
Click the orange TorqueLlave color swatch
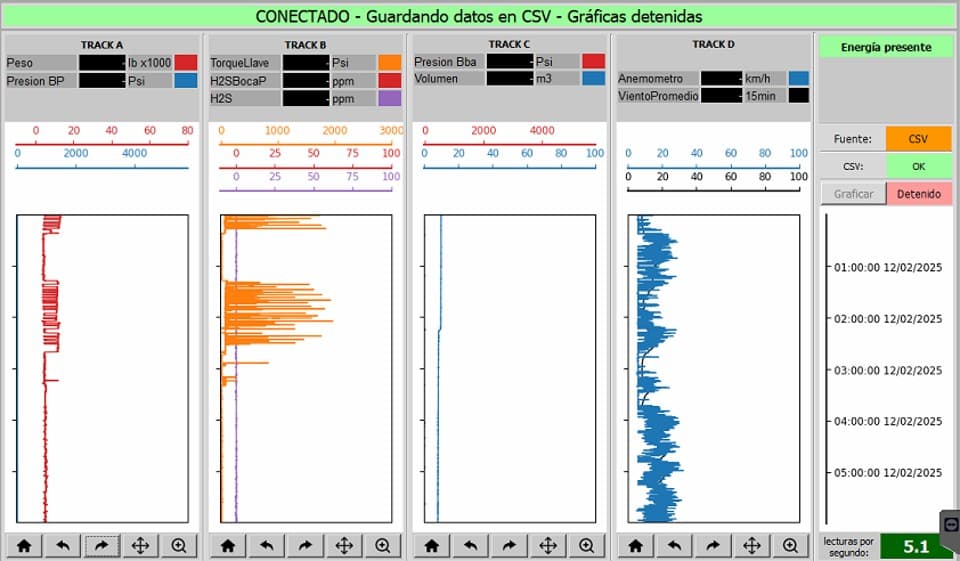click(390, 62)
